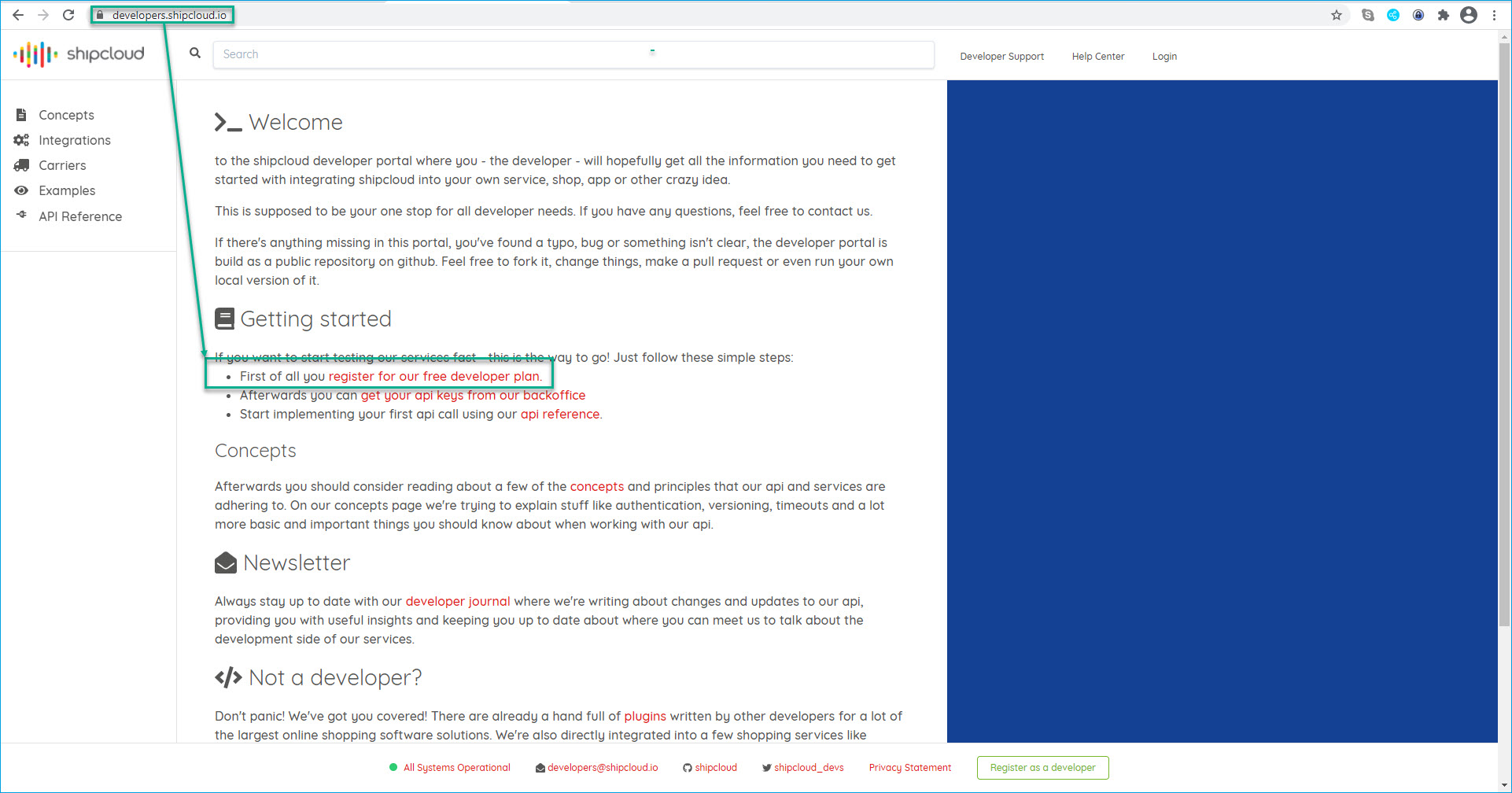Open the Skype extension icon
The height and width of the screenshot is (793, 1512).
[1368, 15]
